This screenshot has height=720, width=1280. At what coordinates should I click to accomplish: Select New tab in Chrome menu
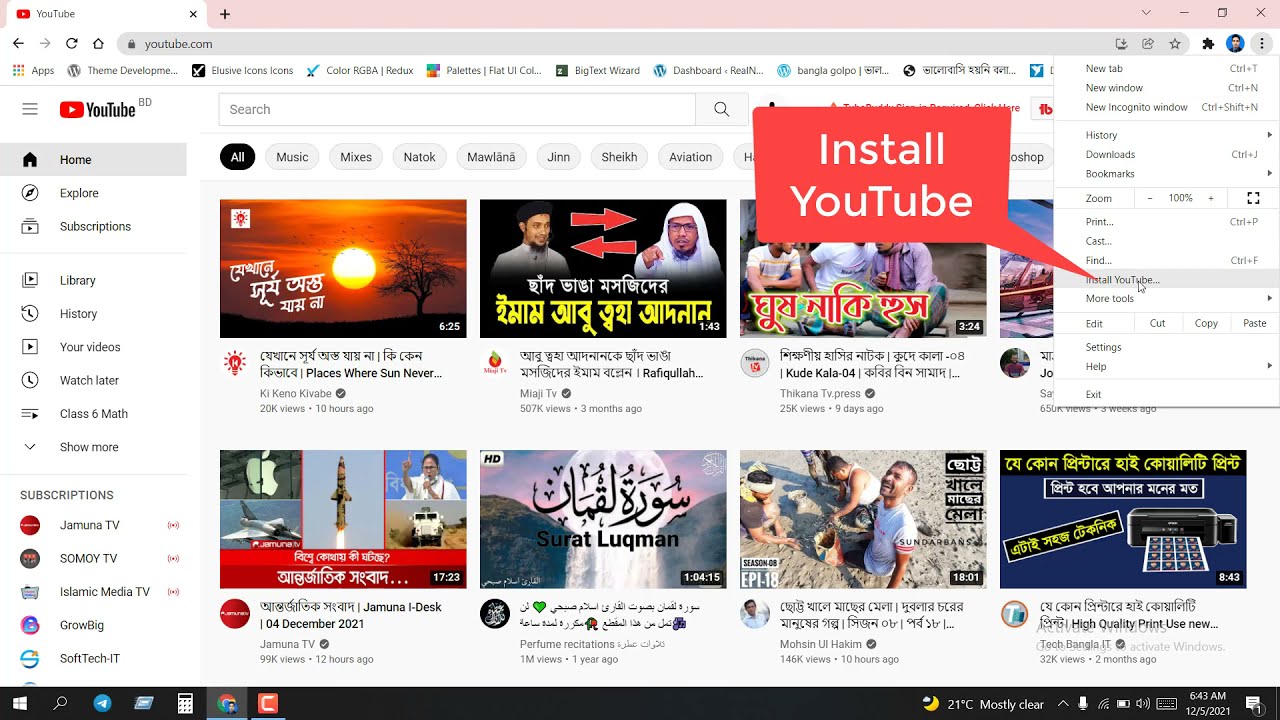click(x=1168, y=68)
